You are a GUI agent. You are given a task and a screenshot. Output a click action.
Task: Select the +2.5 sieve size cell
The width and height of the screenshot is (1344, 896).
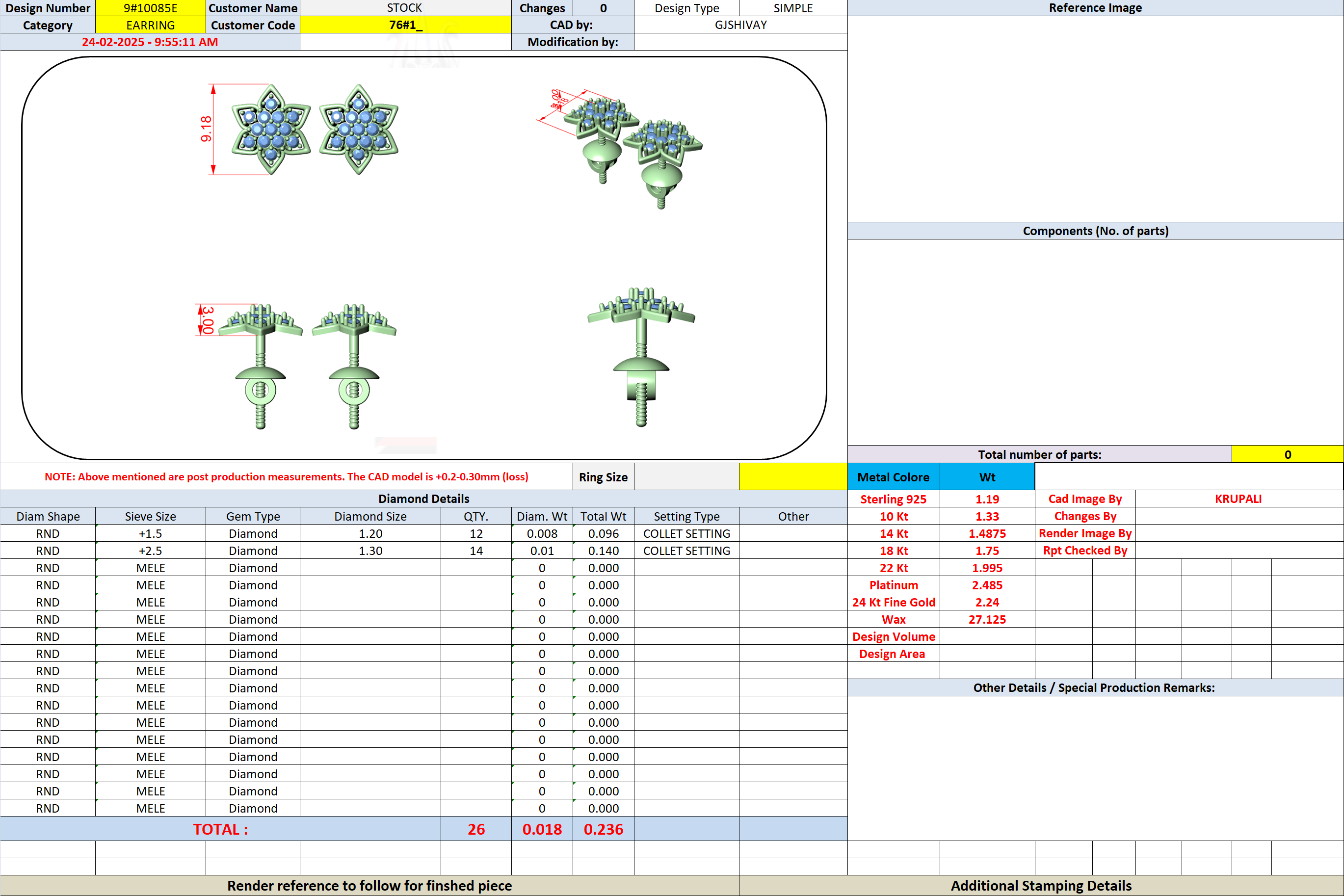click(150, 550)
